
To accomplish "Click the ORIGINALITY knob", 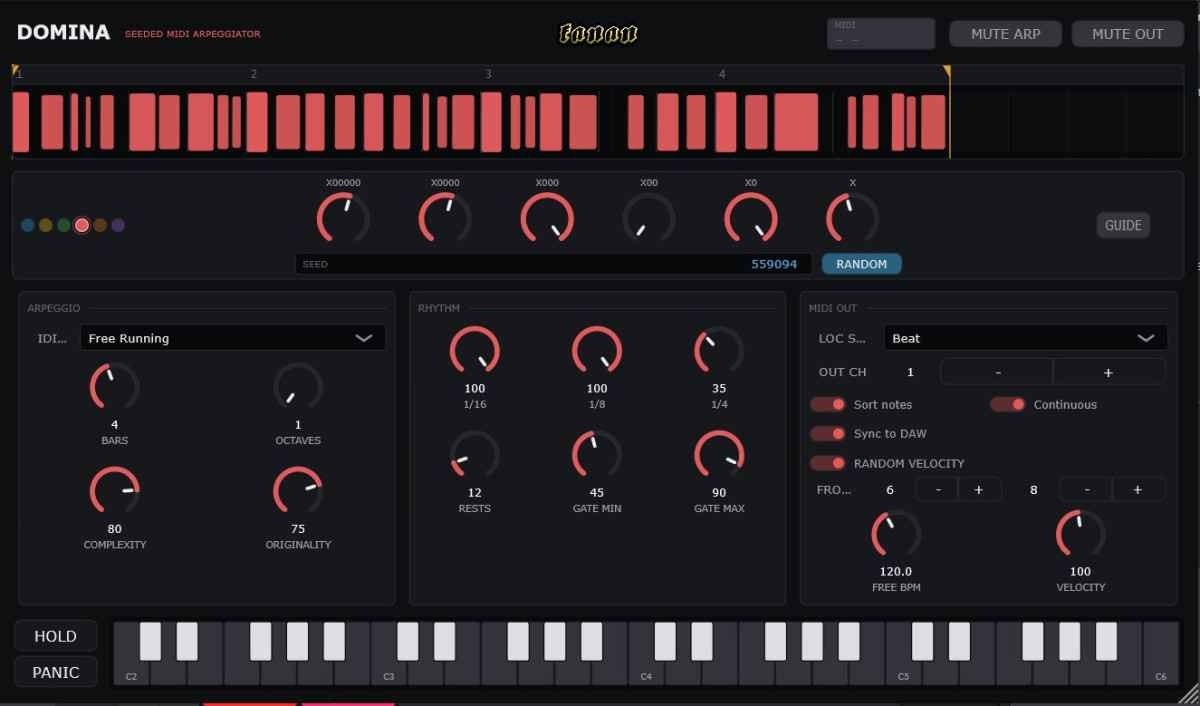I will [298, 491].
